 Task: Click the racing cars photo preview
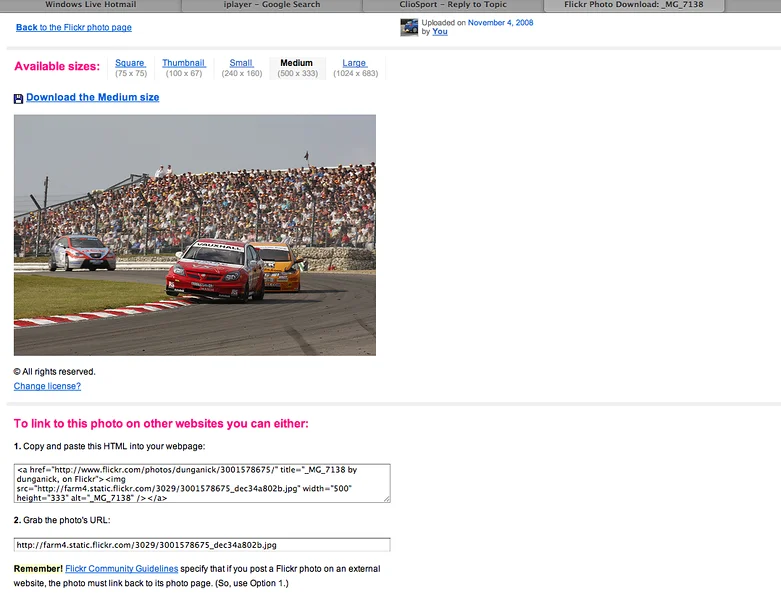tap(195, 235)
